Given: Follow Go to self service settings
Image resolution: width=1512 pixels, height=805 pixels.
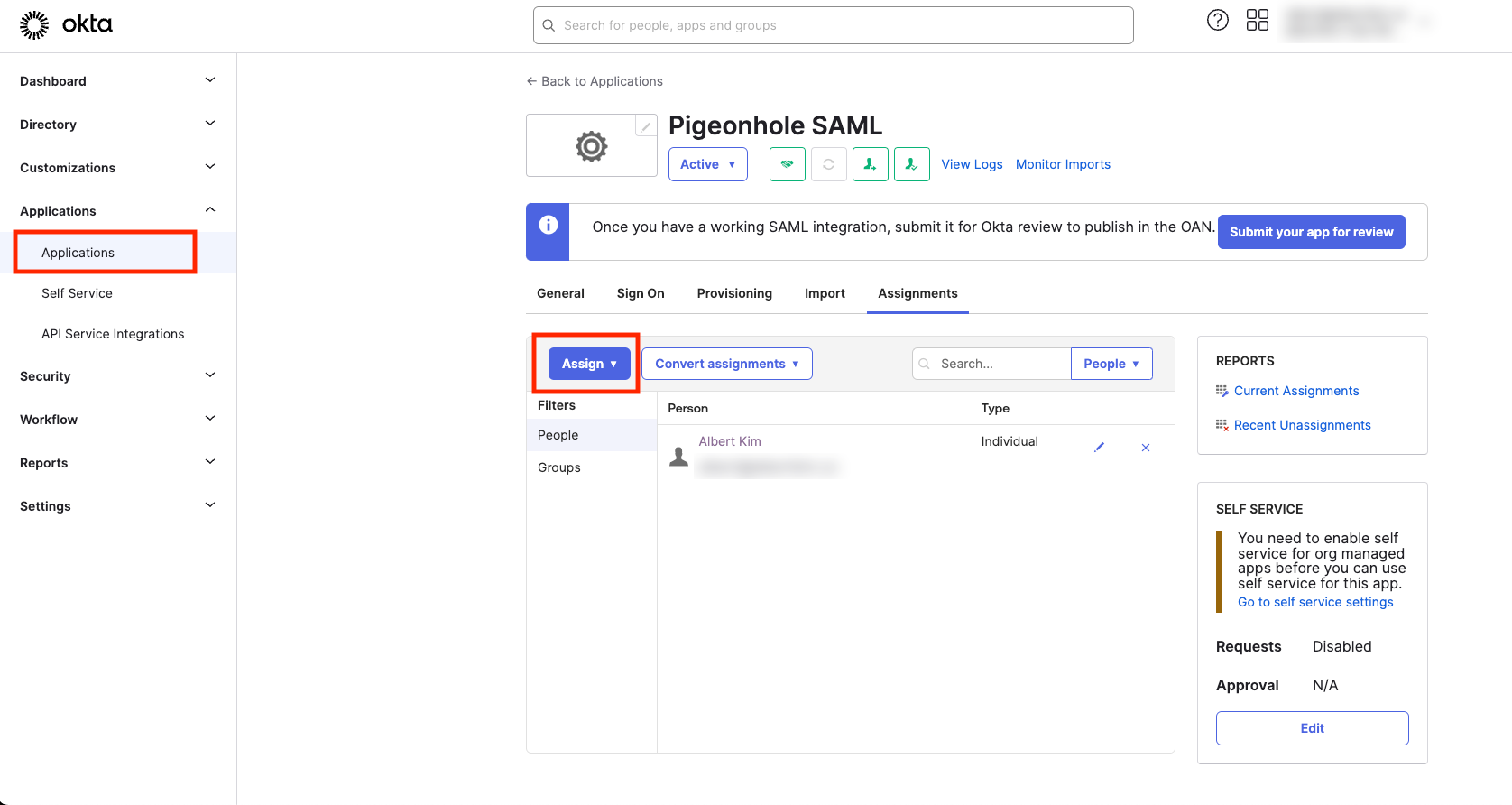Looking at the screenshot, I should pyautogui.click(x=1315, y=602).
